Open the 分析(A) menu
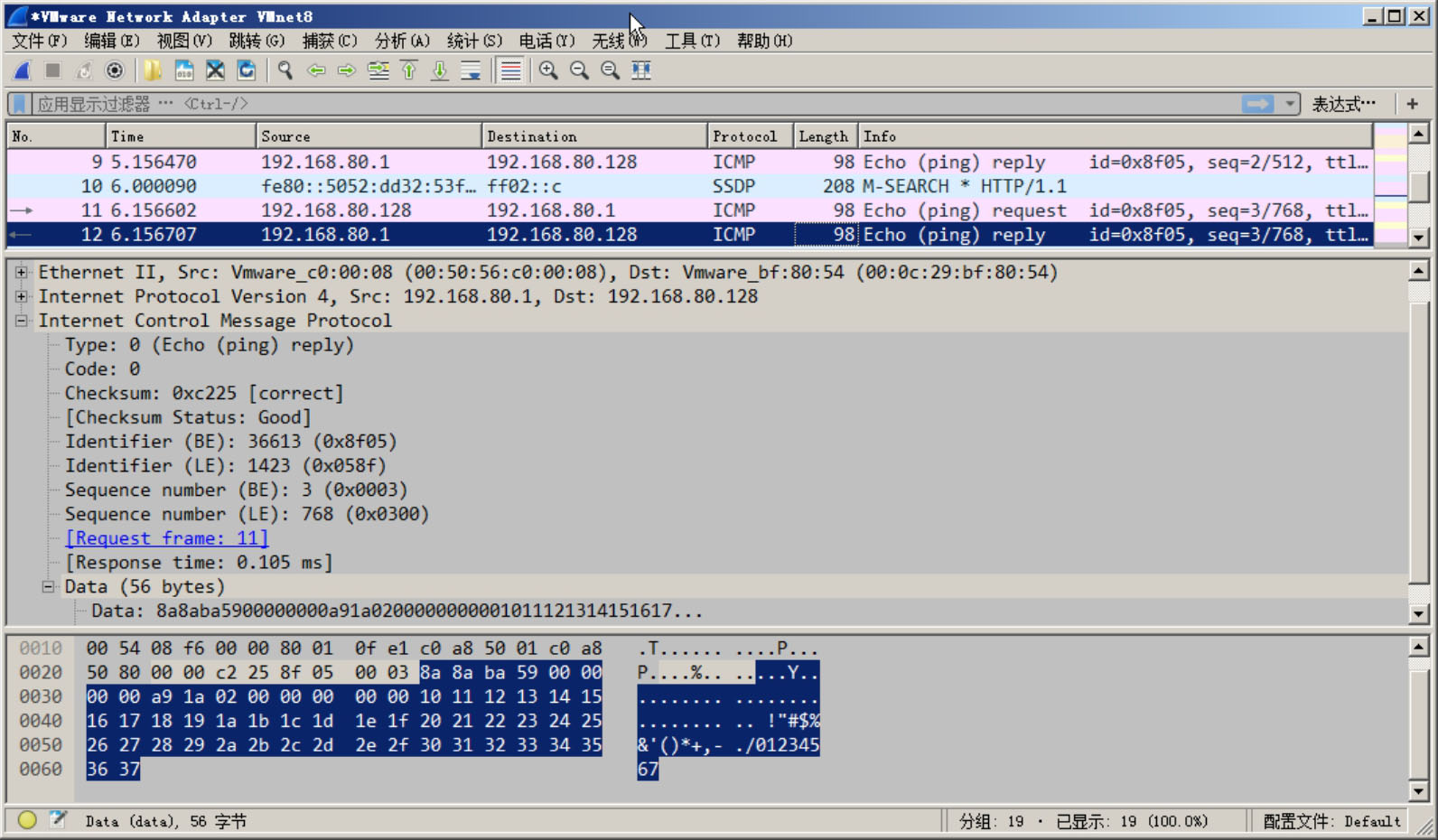The image size is (1438, 840). click(402, 41)
